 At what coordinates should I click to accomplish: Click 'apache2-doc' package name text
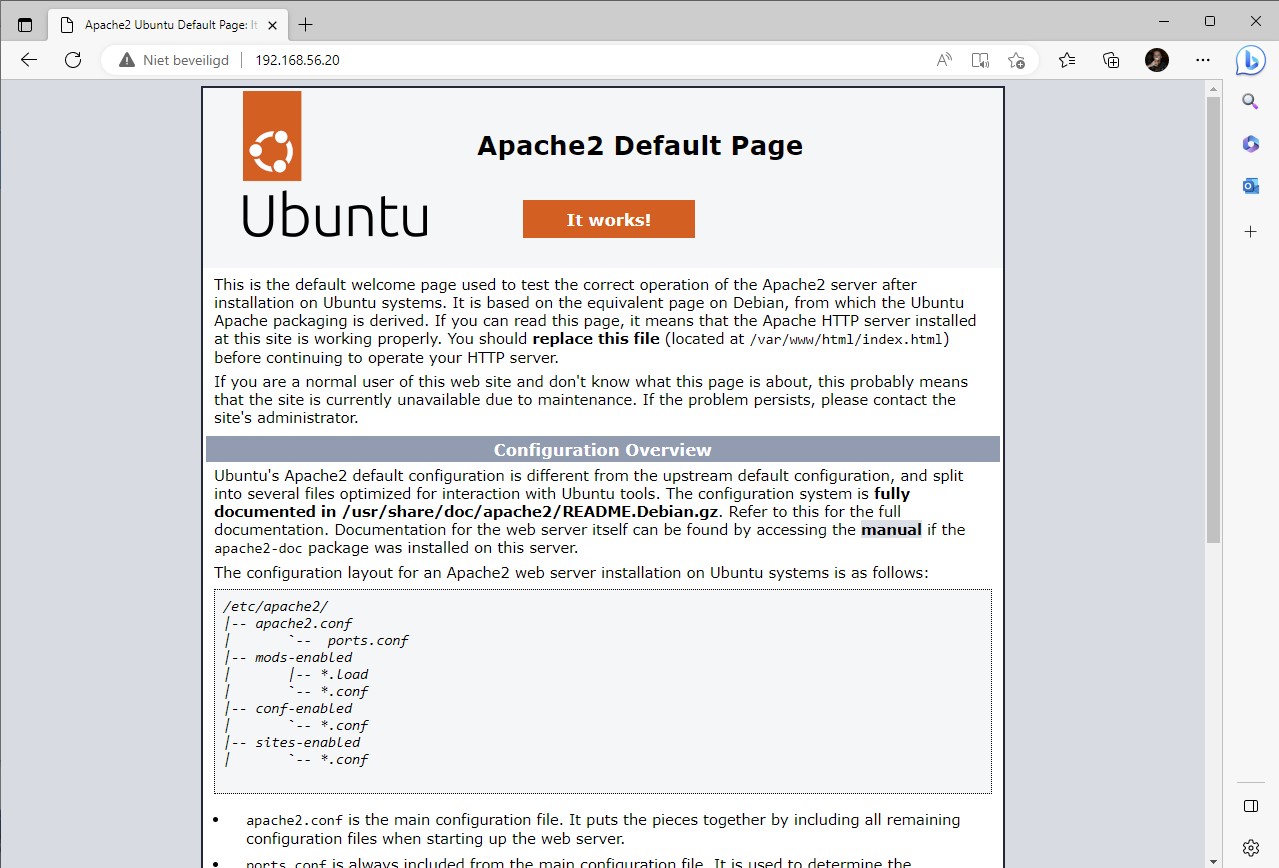[259, 548]
